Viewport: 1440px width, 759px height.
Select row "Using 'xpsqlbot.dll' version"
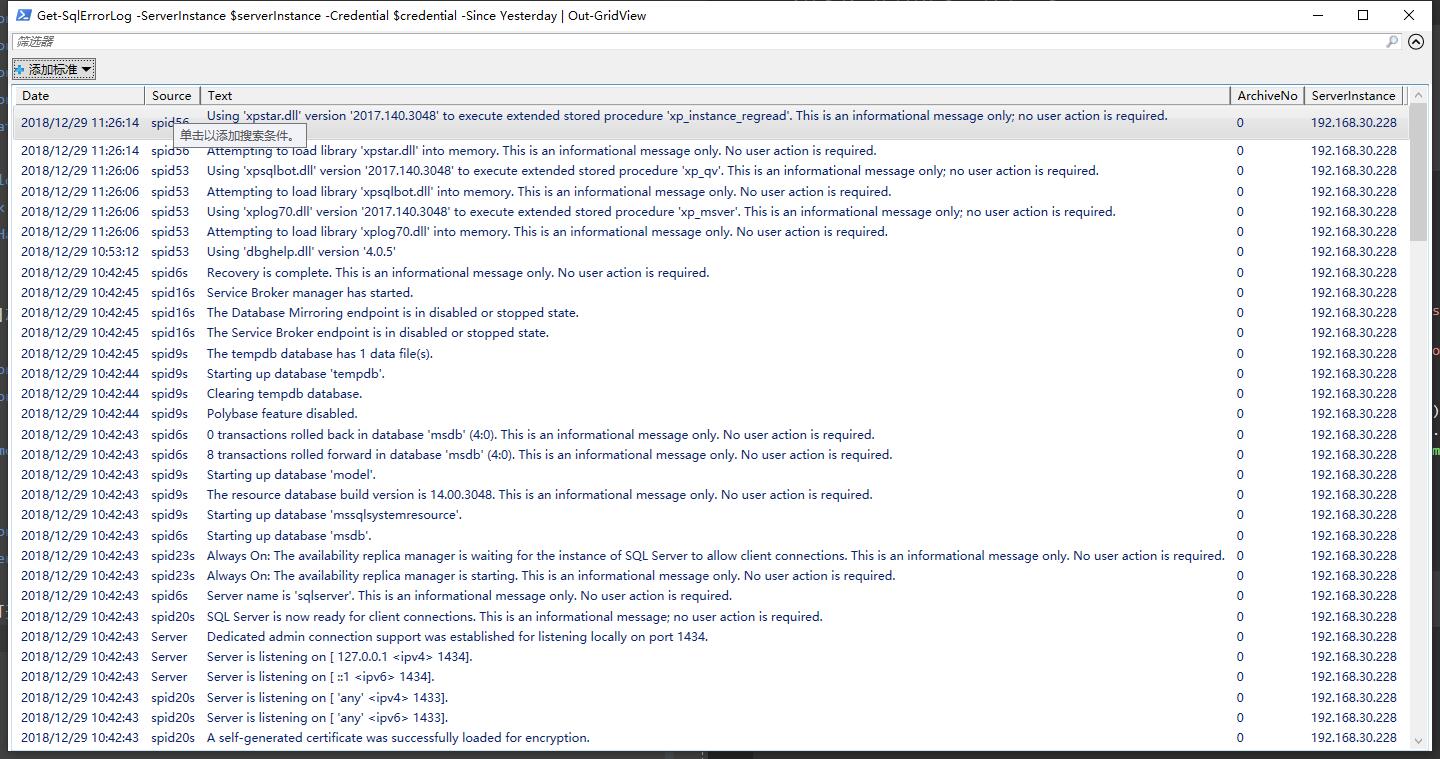712,171
